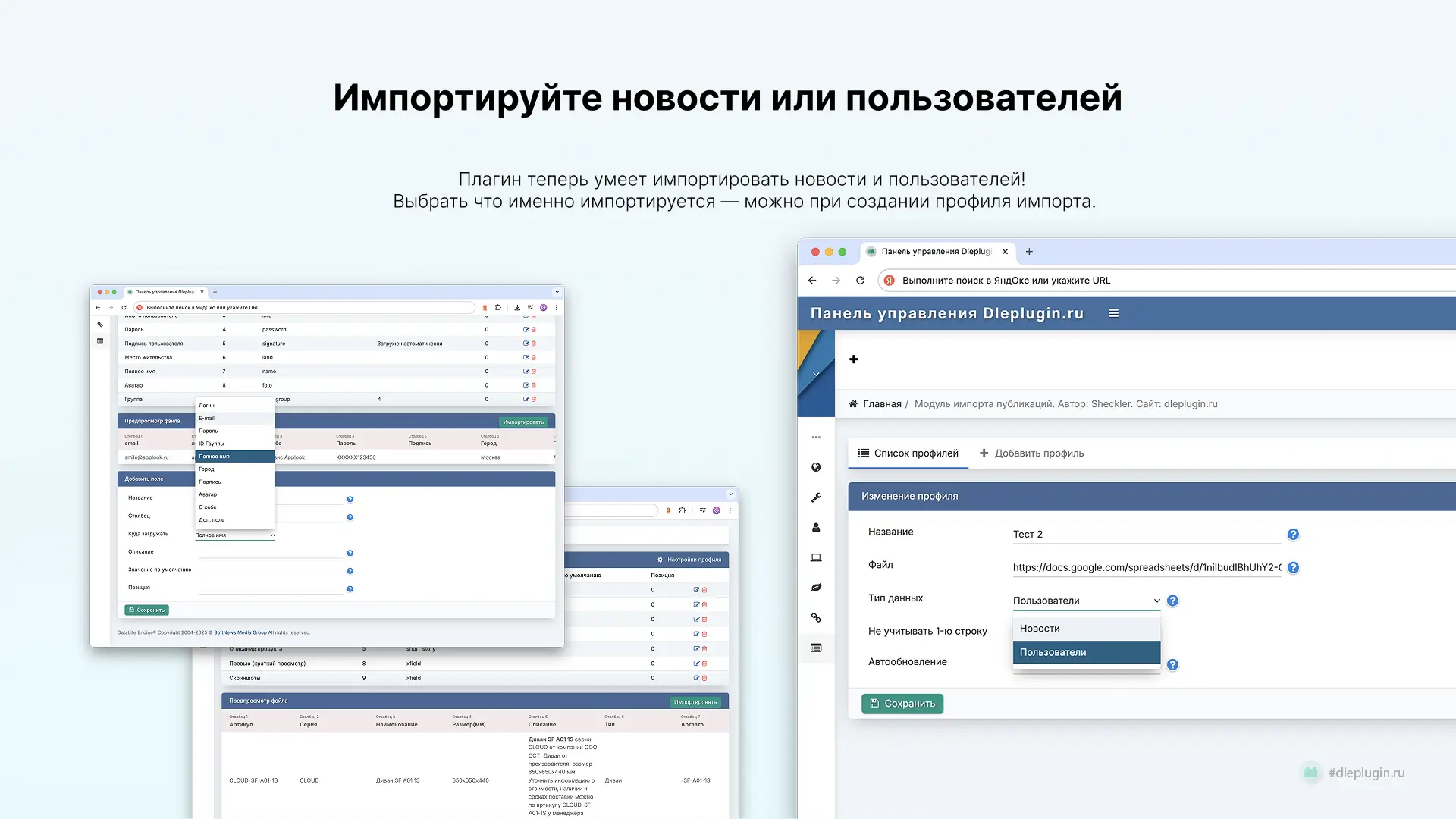Open the Тип данных dropdown
Screen dimensions: 1456x819
[1087, 601]
